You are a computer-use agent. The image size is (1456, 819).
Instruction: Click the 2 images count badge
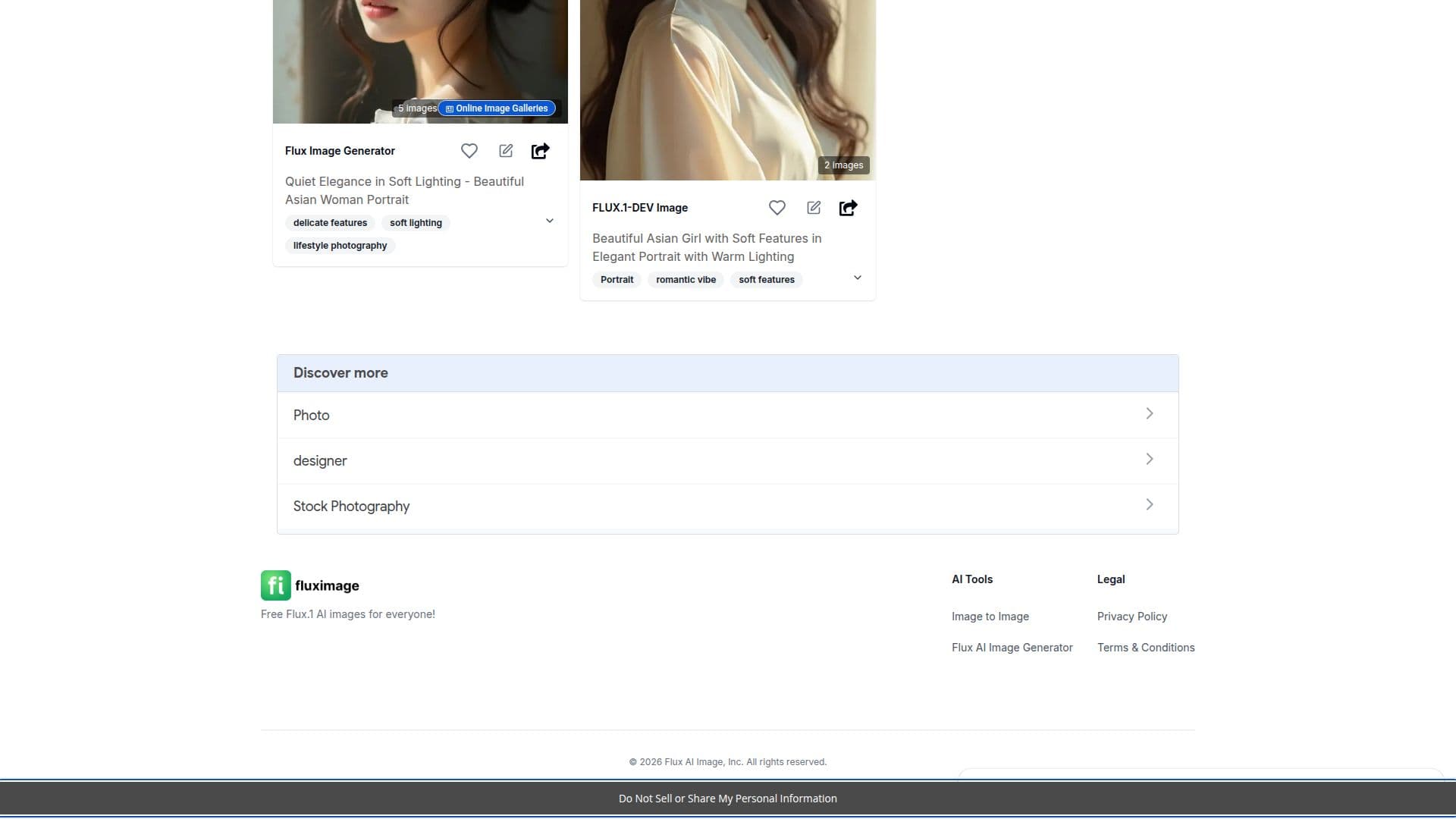point(843,165)
